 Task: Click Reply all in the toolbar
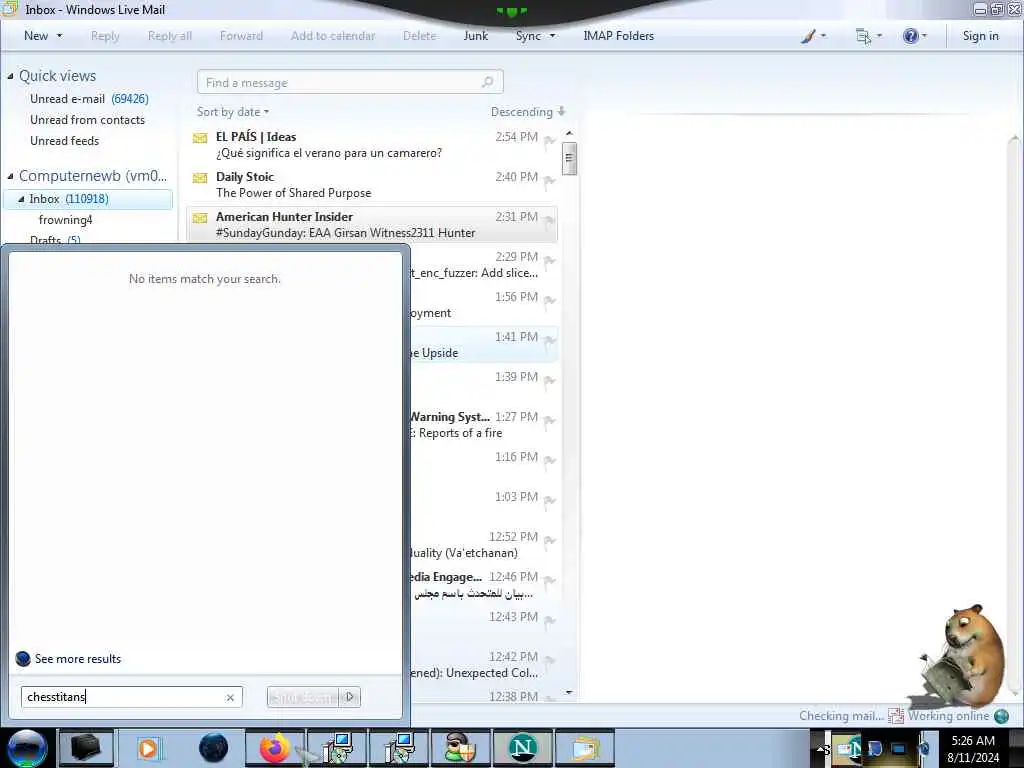coord(170,36)
